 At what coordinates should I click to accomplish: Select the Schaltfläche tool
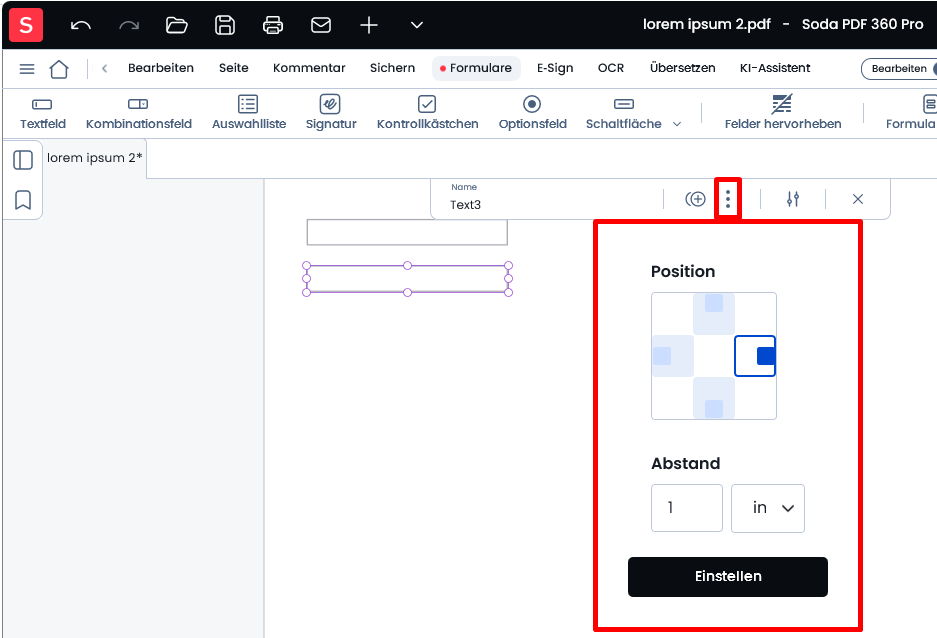click(623, 113)
